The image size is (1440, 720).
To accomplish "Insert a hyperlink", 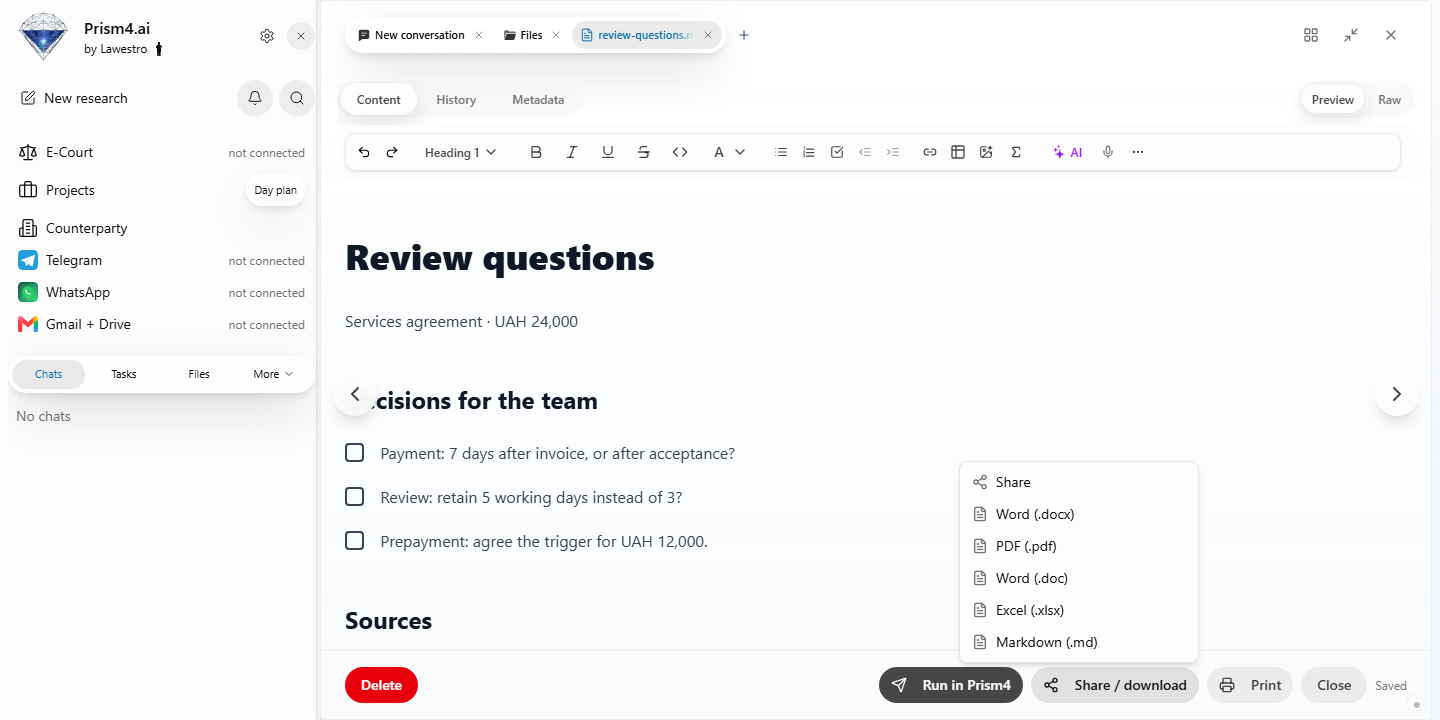I will [x=930, y=152].
